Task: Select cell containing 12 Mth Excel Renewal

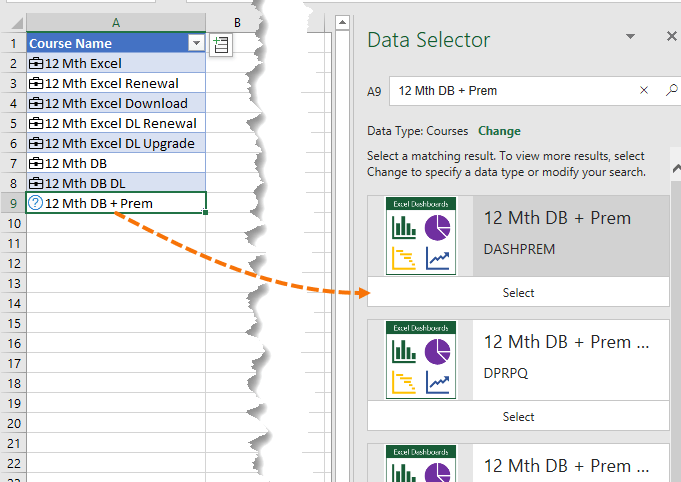Action: [x=116, y=83]
